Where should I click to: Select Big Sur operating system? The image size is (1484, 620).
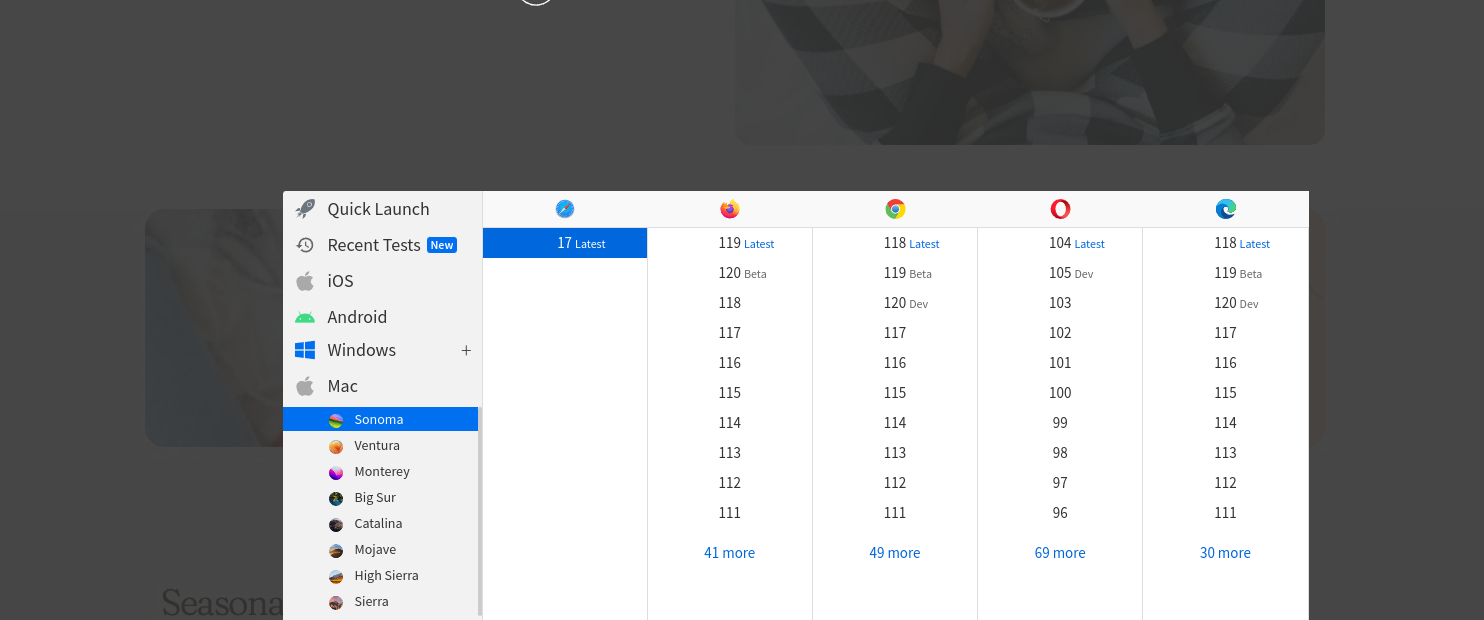375,498
